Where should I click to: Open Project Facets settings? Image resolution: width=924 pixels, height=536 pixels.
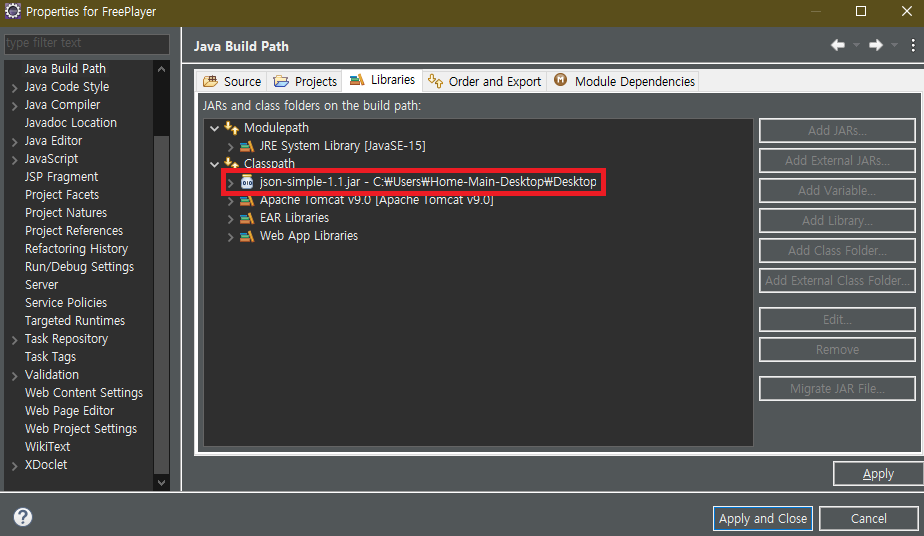(x=62, y=194)
